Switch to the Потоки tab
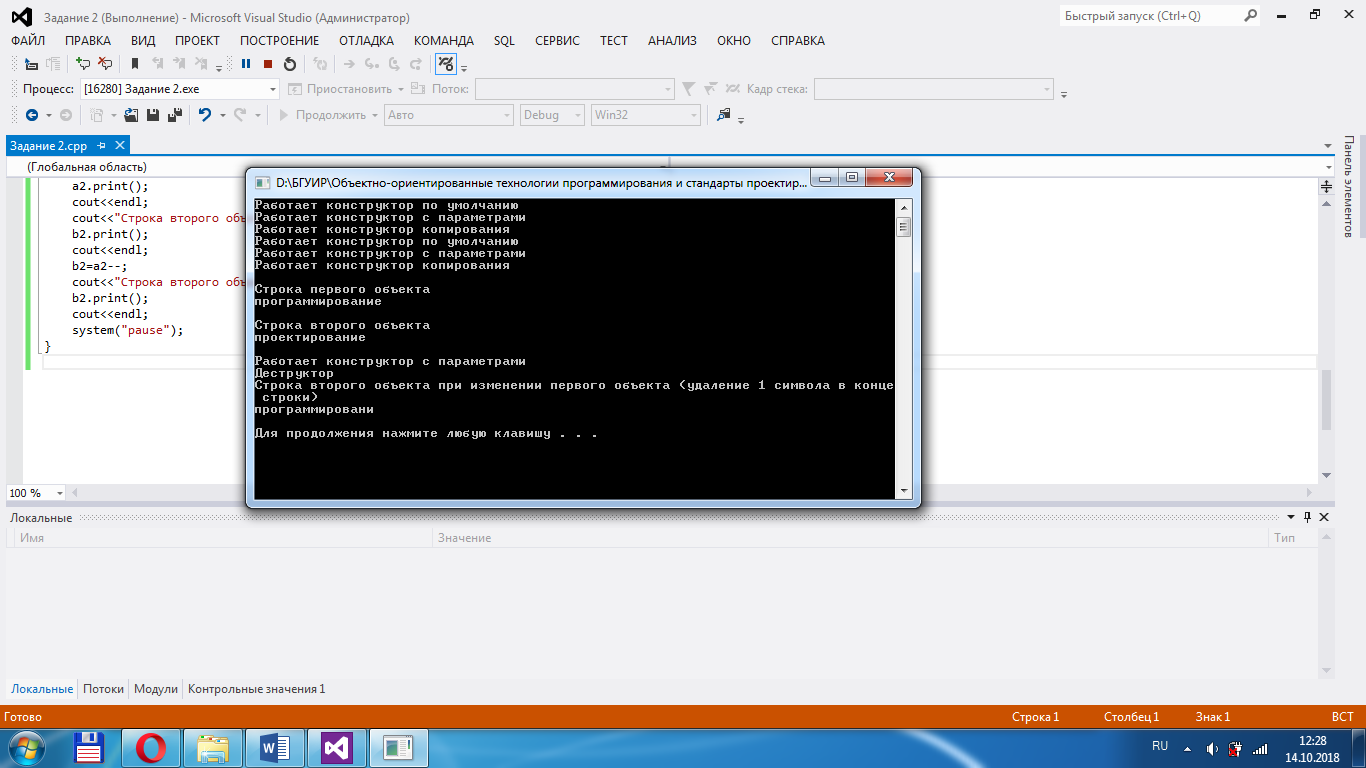Image resolution: width=1366 pixels, height=768 pixels. (103, 689)
